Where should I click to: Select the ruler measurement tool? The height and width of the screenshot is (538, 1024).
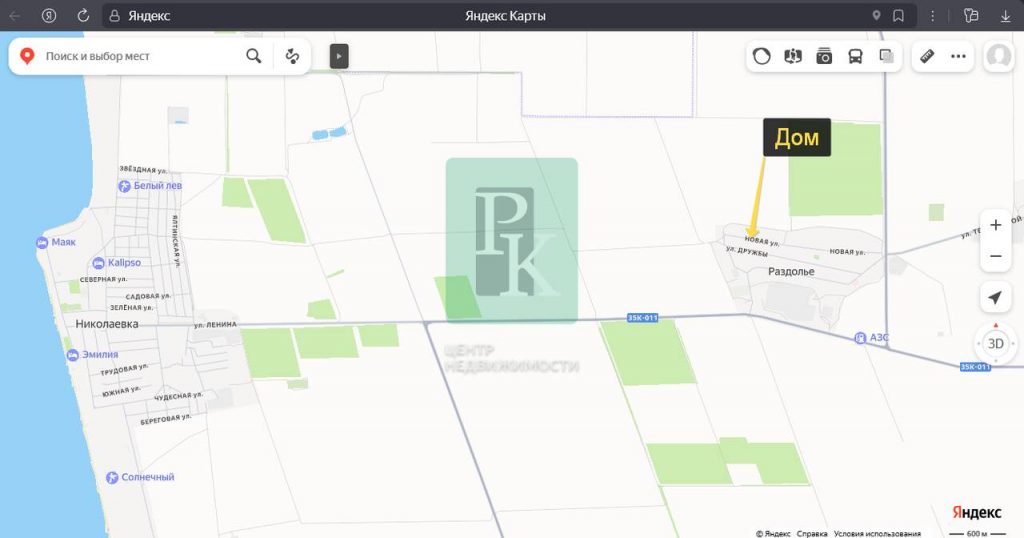[927, 56]
